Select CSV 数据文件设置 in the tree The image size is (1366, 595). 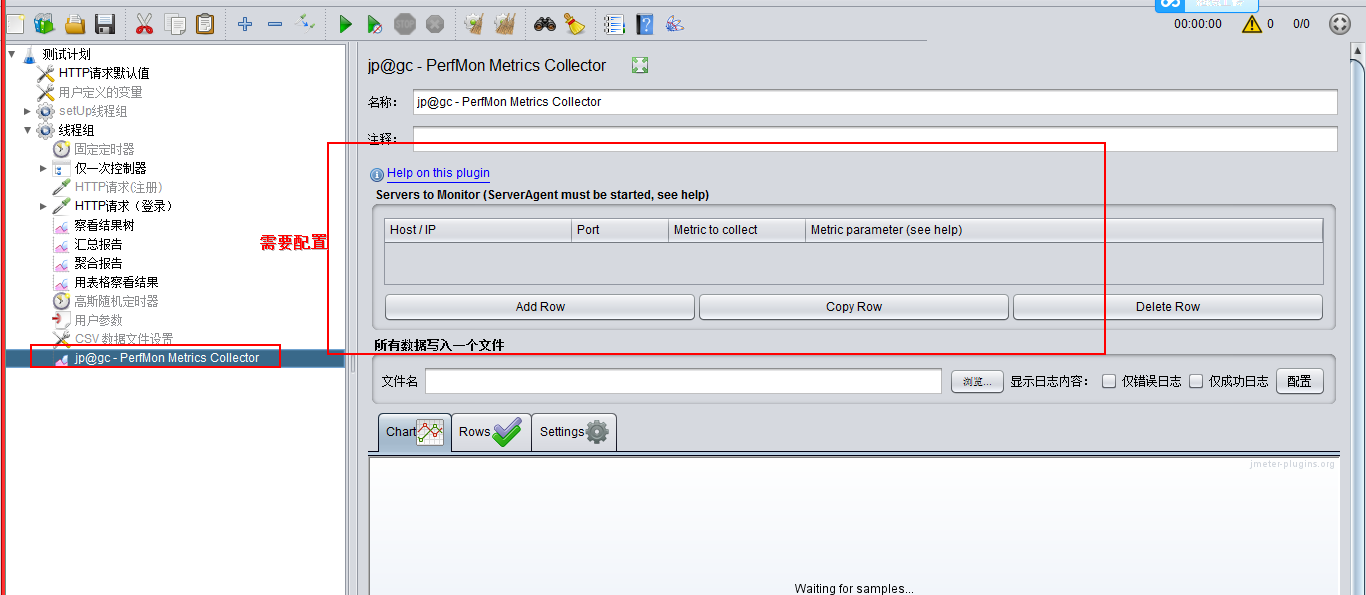(x=123, y=339)
